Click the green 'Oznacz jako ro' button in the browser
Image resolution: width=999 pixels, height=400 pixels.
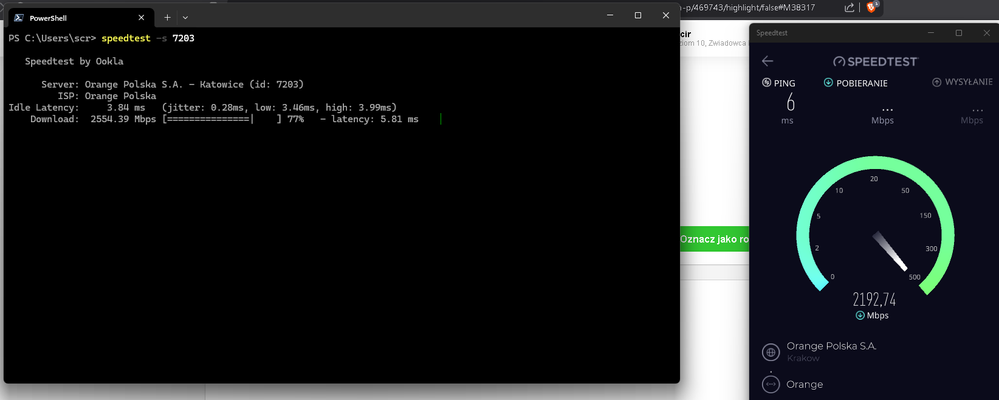coord(714,239)
